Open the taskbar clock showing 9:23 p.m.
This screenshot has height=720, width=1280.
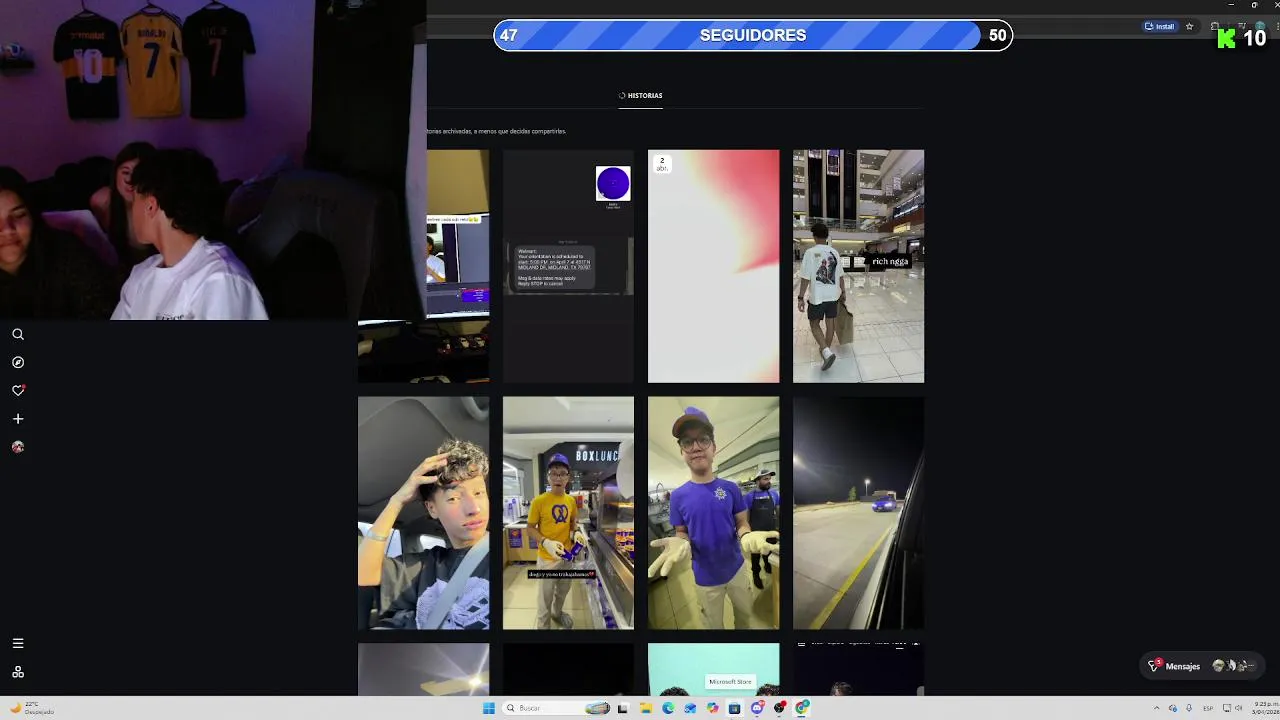(x=1264, y=708)
